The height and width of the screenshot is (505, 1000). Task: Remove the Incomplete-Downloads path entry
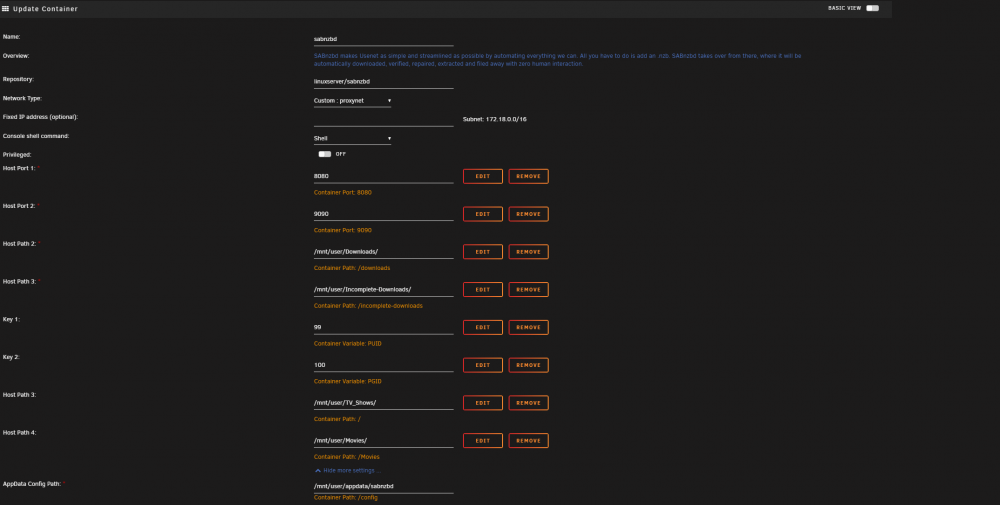[529, 289]
